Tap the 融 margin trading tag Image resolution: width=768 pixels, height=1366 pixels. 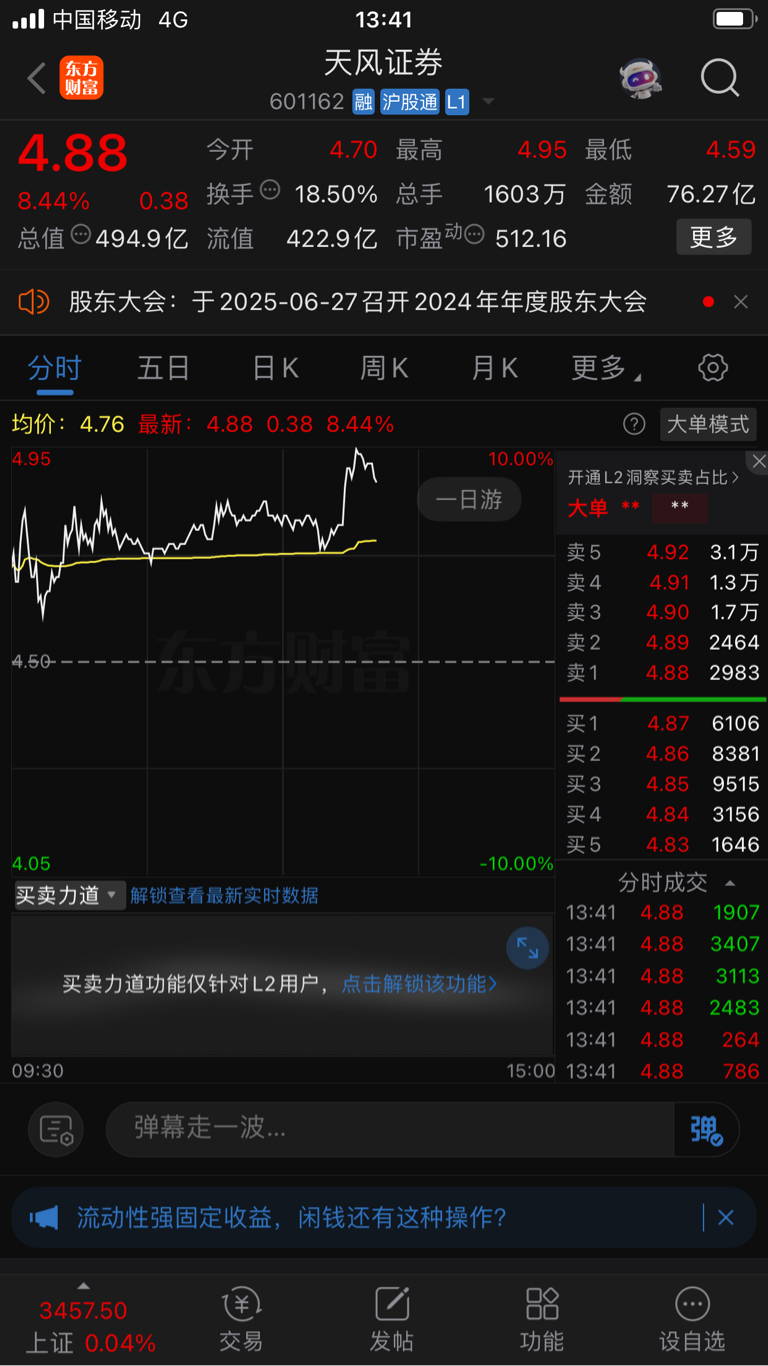click(364, 101)
